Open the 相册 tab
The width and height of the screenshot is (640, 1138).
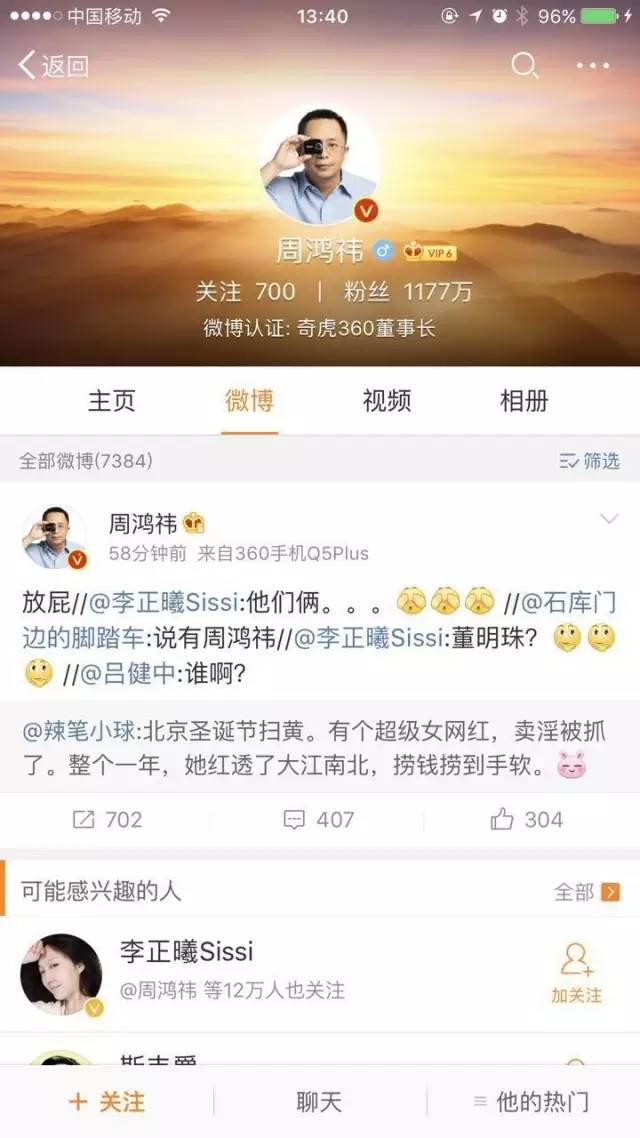tap(524, 401)
